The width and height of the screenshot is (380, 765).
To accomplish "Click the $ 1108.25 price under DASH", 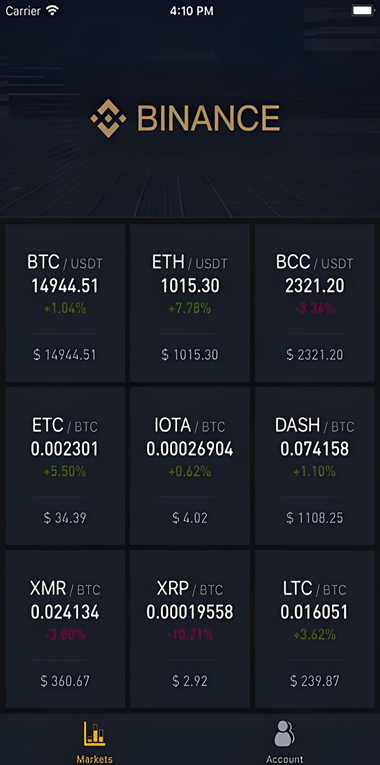I will 315,518.
